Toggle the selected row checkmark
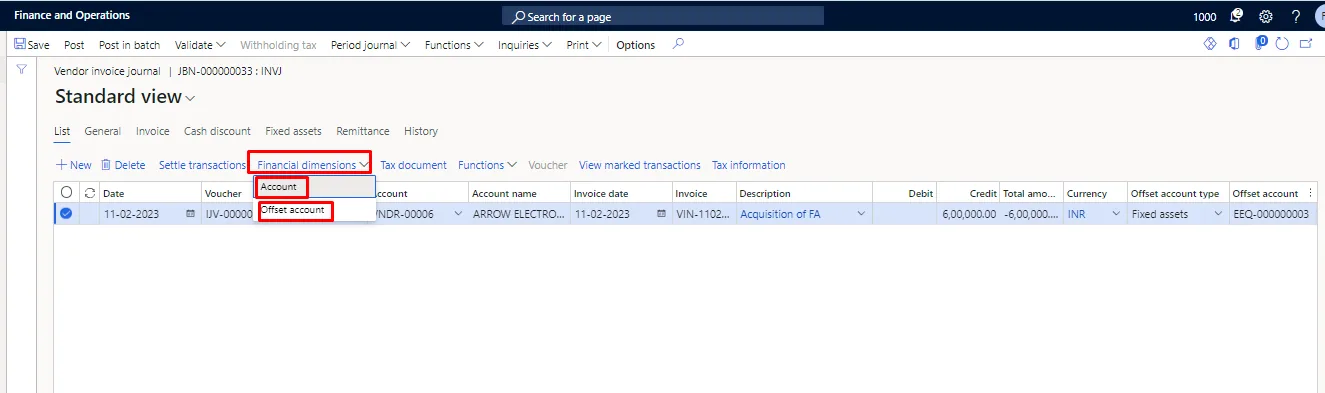This screenshot has height=393, width=1325. pyautogui.click(x=66, y=214)
